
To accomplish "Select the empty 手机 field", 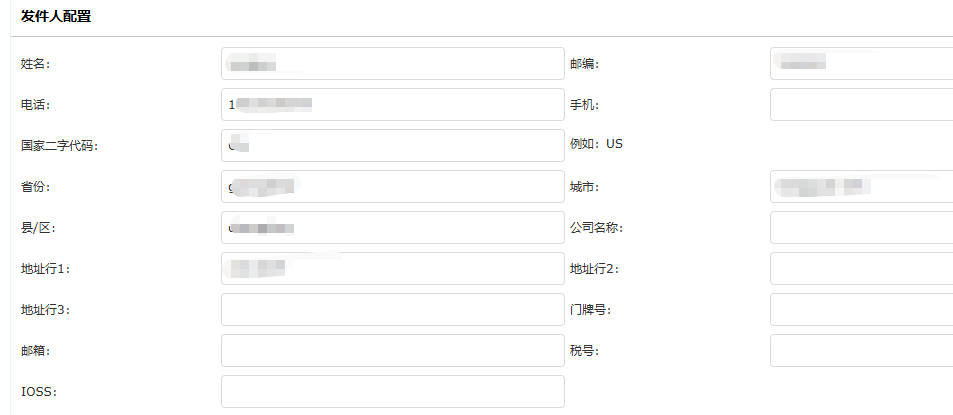I will click(860, 105).
